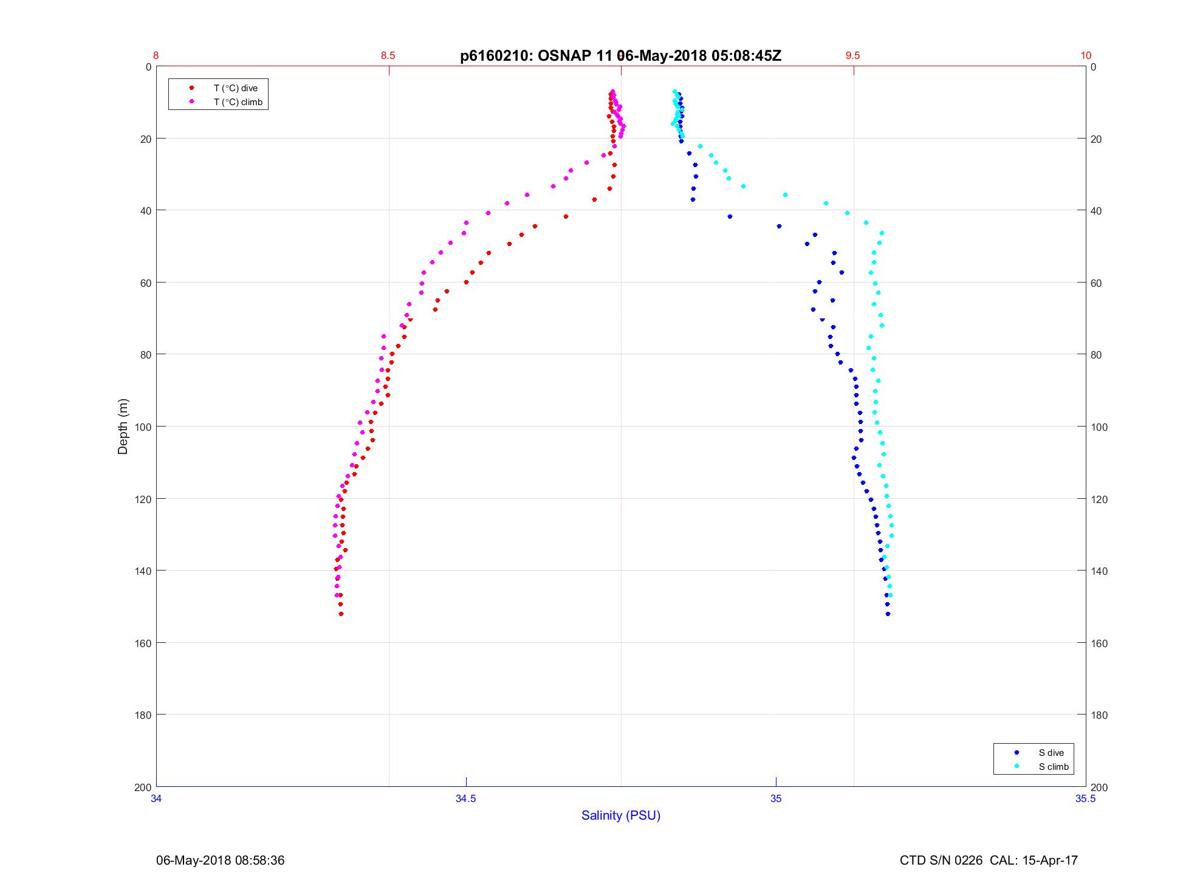Click the 10 temperature tick label

click(x=1085, y=56)
